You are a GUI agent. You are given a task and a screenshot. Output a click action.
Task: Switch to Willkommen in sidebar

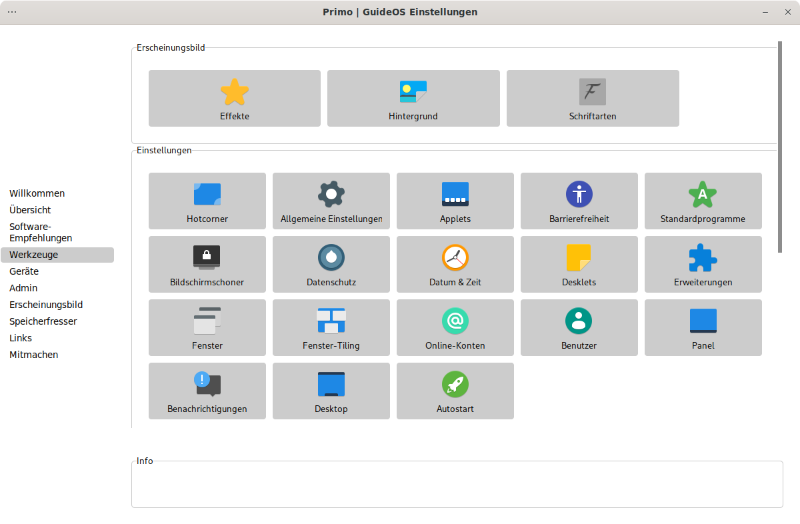37,193
